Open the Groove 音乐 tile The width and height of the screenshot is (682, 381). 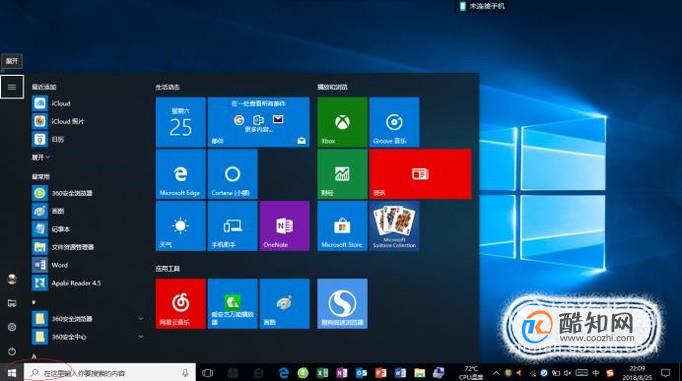(394, 122)
